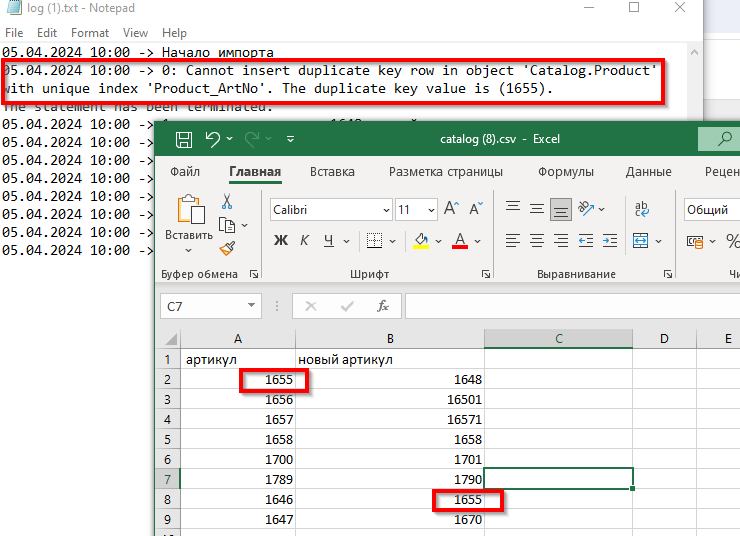Select the Format Painter brush icon
This screenshot has width=740, height=536.
(227, 247)
